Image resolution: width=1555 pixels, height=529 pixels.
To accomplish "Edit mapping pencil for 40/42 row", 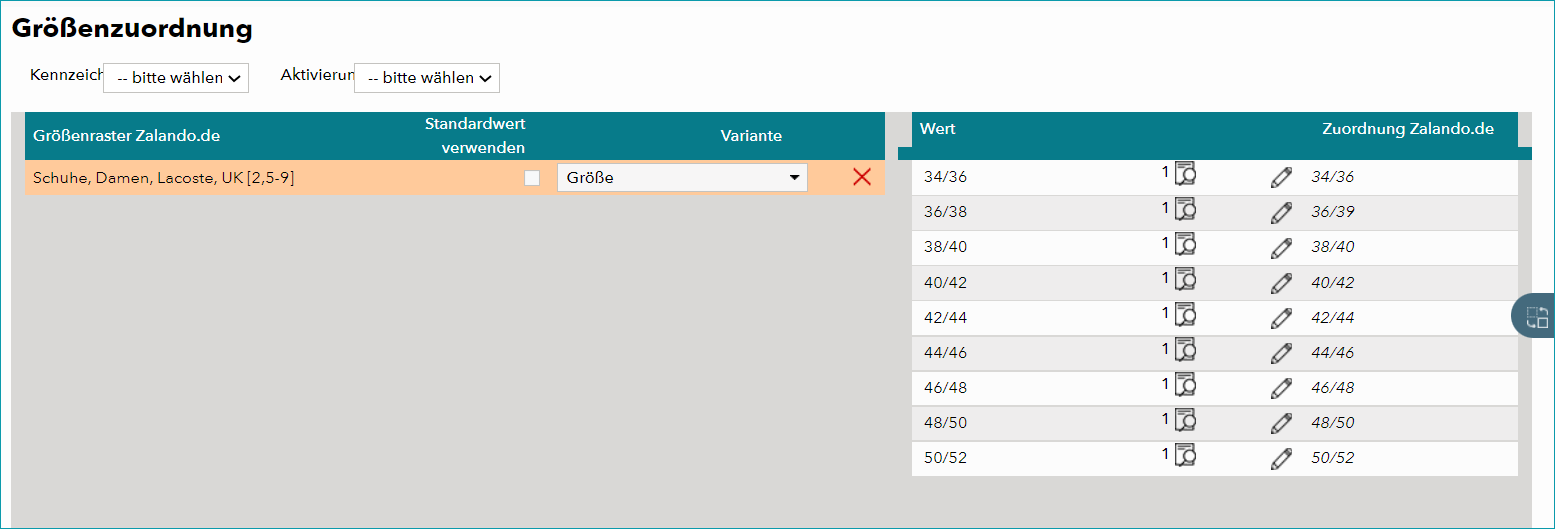I will 1281,283.
